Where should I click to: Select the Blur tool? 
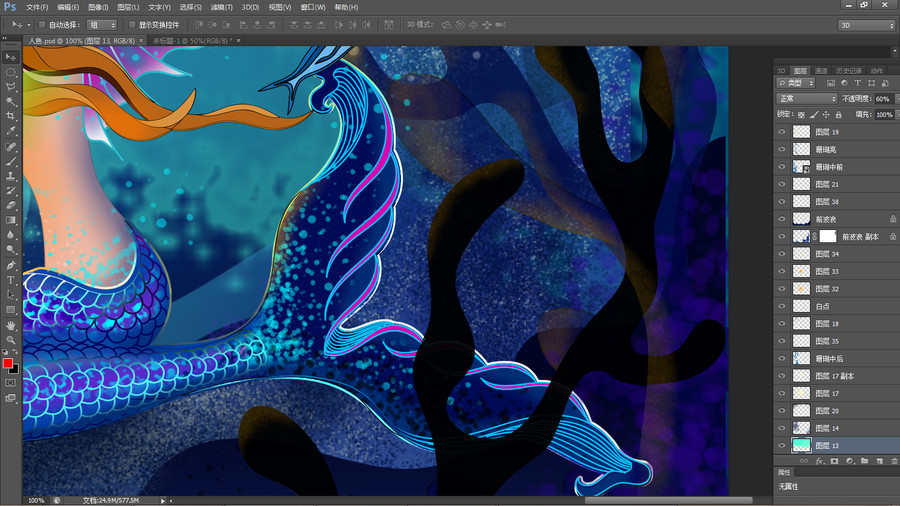pos(10,235)
